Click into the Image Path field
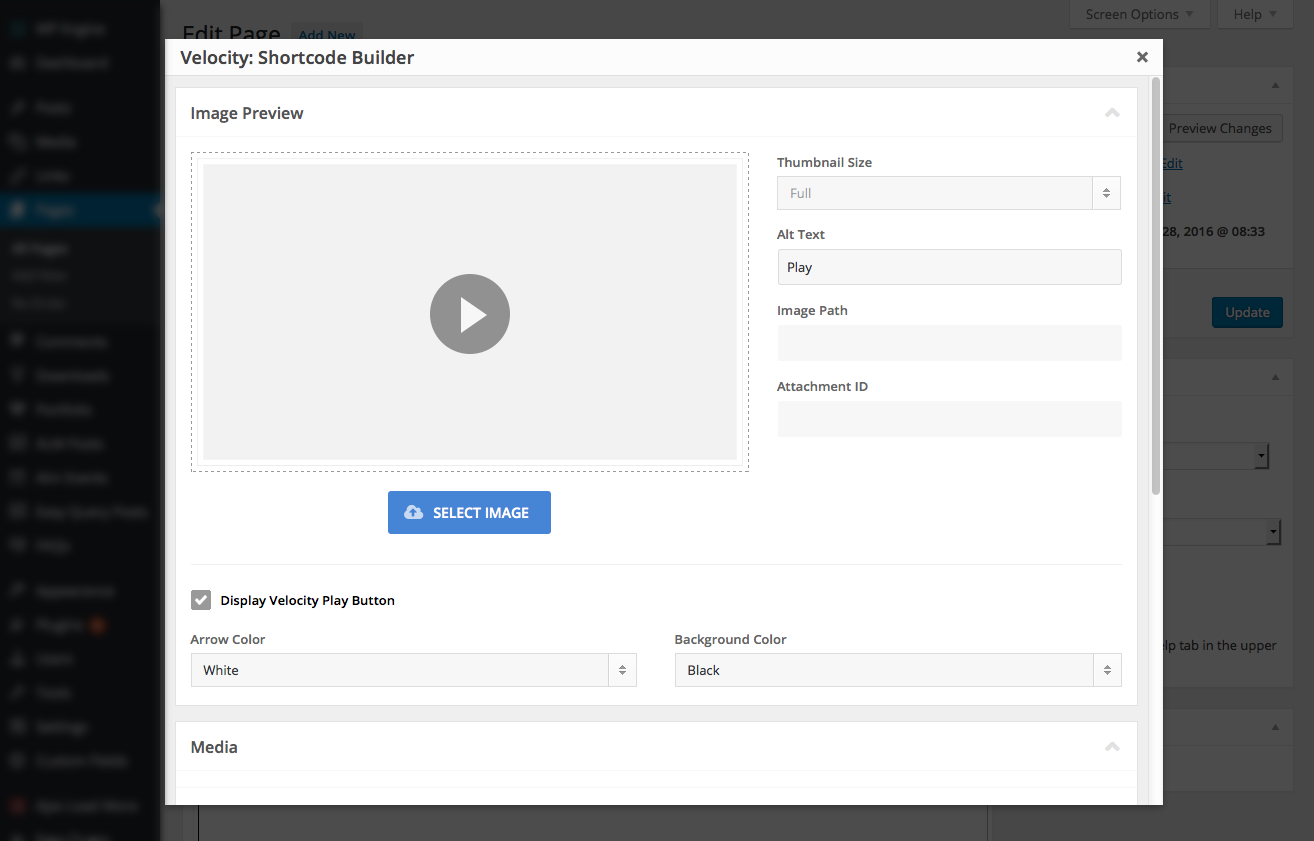Image resolution: width=1314 pixels, height=841 pixels. coord(949,343)
